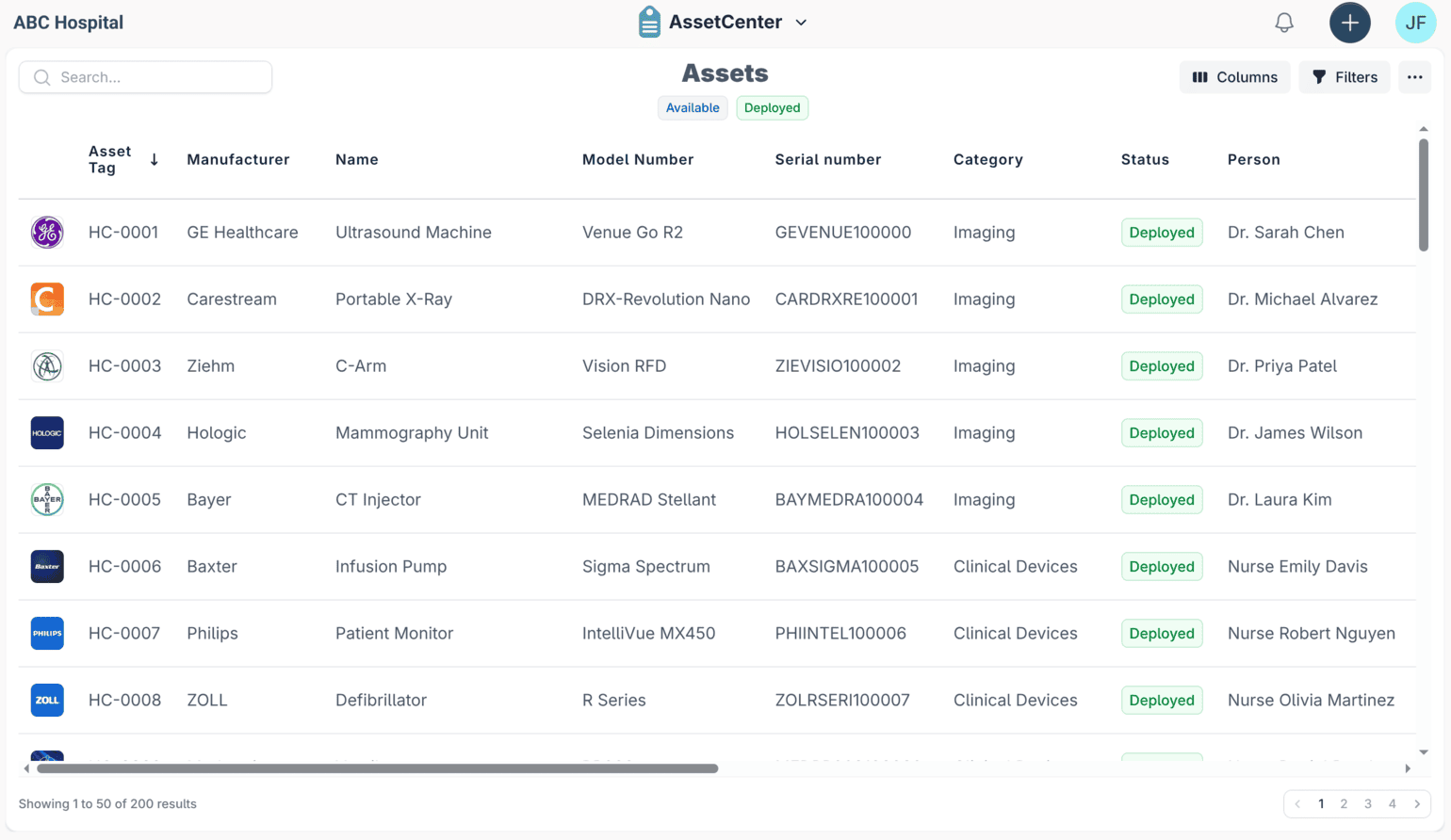Select the Mammography Unit name cell
Image resolution: width=1451 pixels, height=840 pixels.
coord(412,433)
